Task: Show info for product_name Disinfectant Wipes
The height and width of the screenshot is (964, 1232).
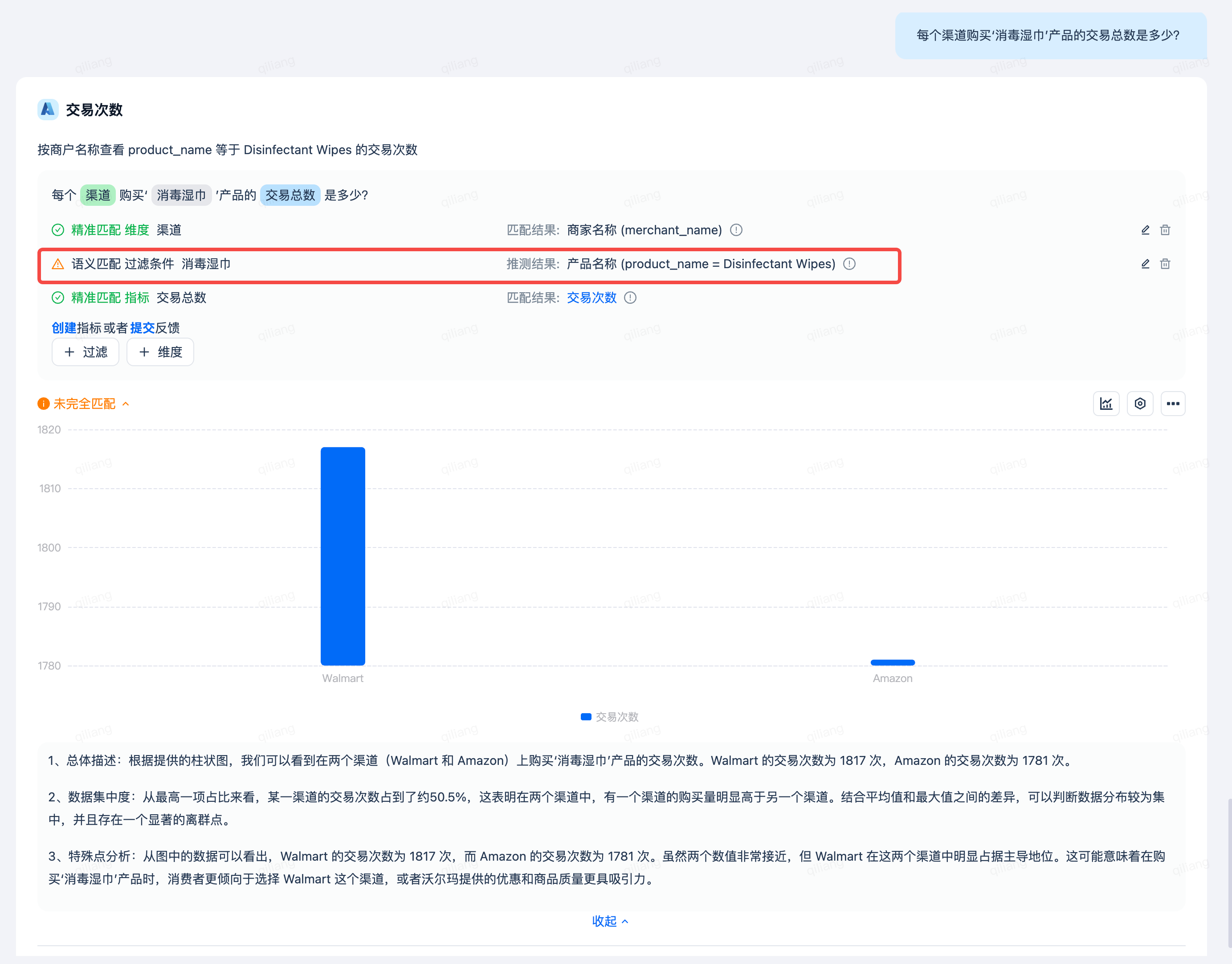Action: (849, 264)
